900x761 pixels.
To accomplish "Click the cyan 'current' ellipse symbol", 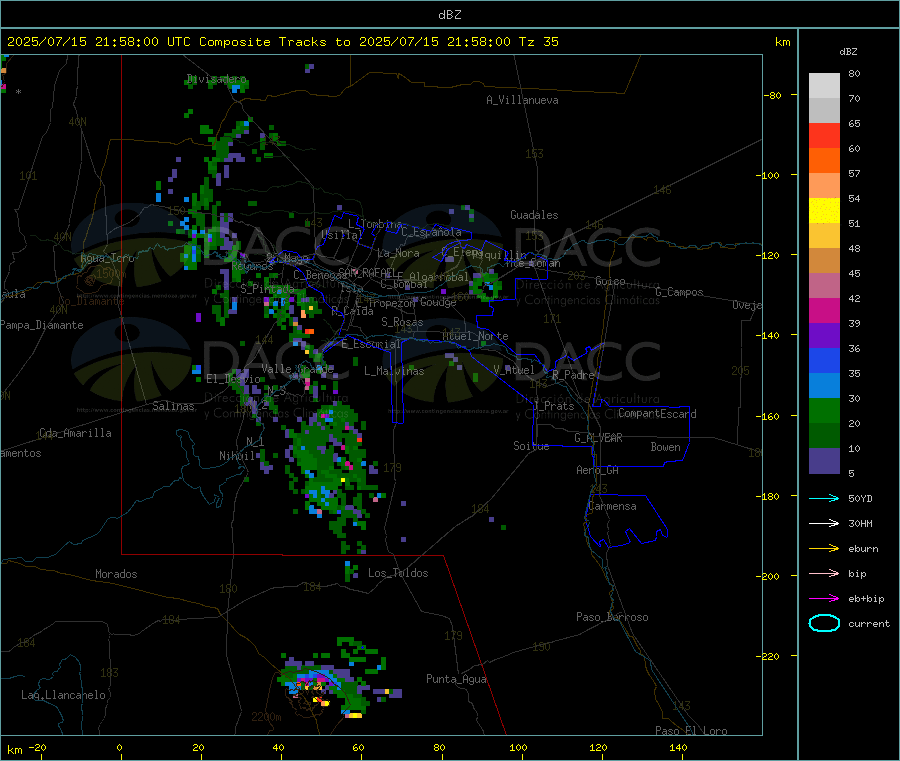I will (x=824, y=623).
